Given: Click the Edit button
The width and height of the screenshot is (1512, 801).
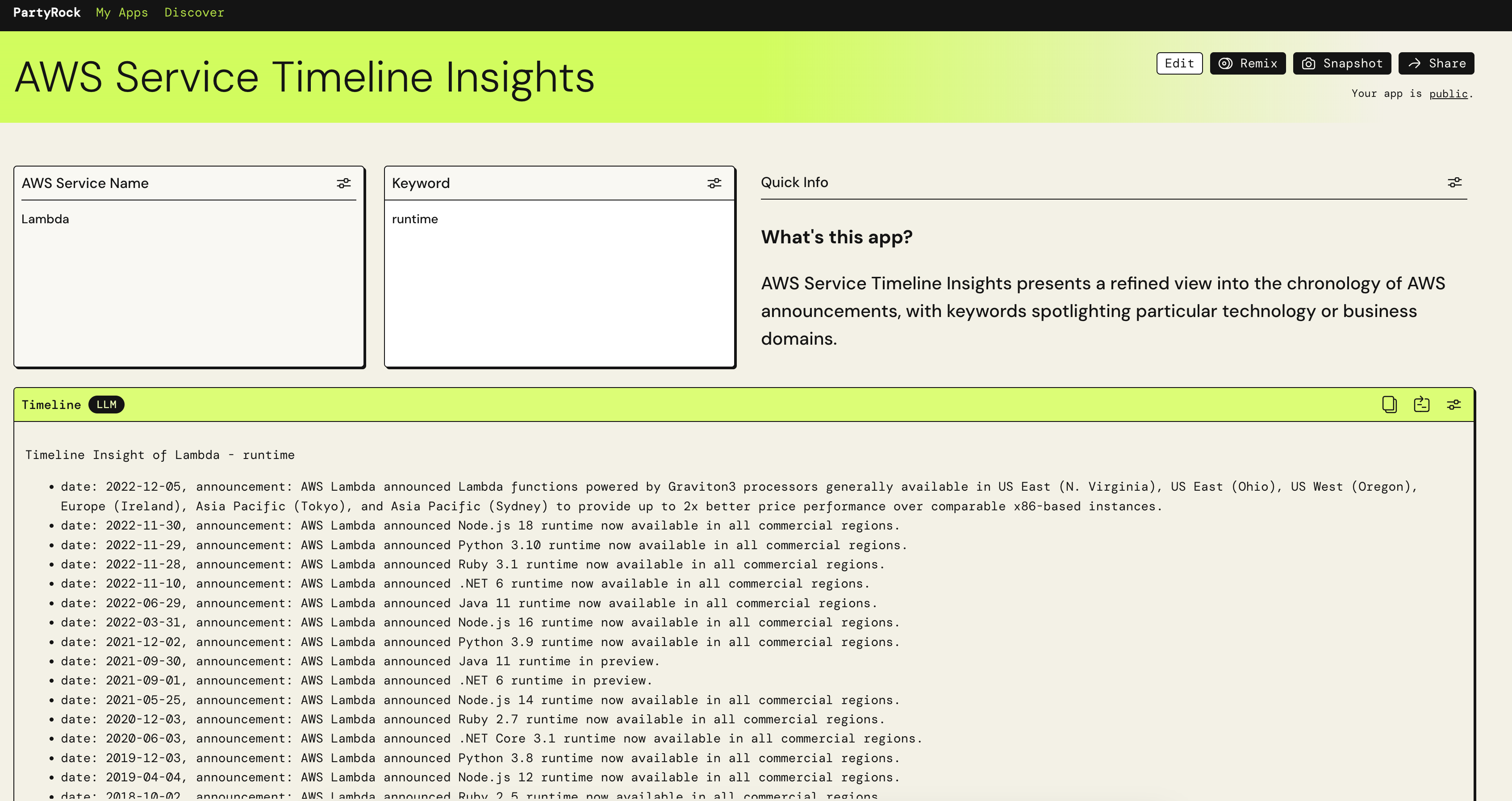Looking at the screenshot, I should pos(1178,63).
